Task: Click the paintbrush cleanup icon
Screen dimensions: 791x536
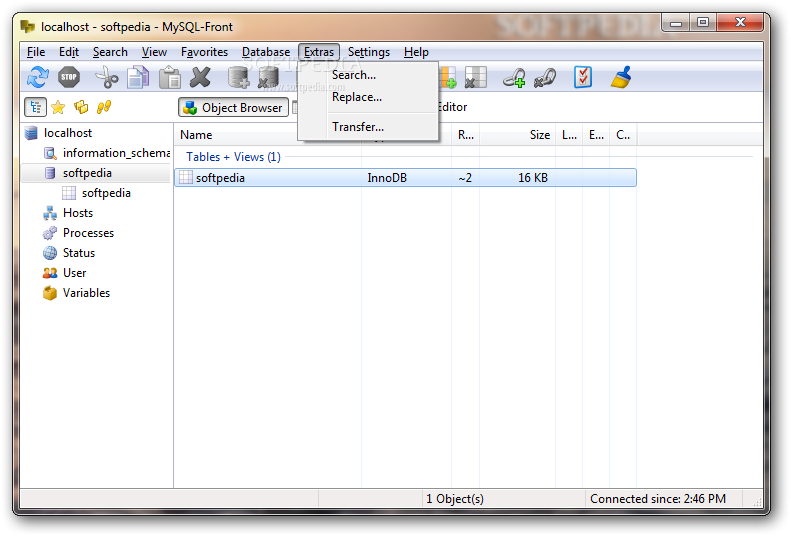Action: 621,78
